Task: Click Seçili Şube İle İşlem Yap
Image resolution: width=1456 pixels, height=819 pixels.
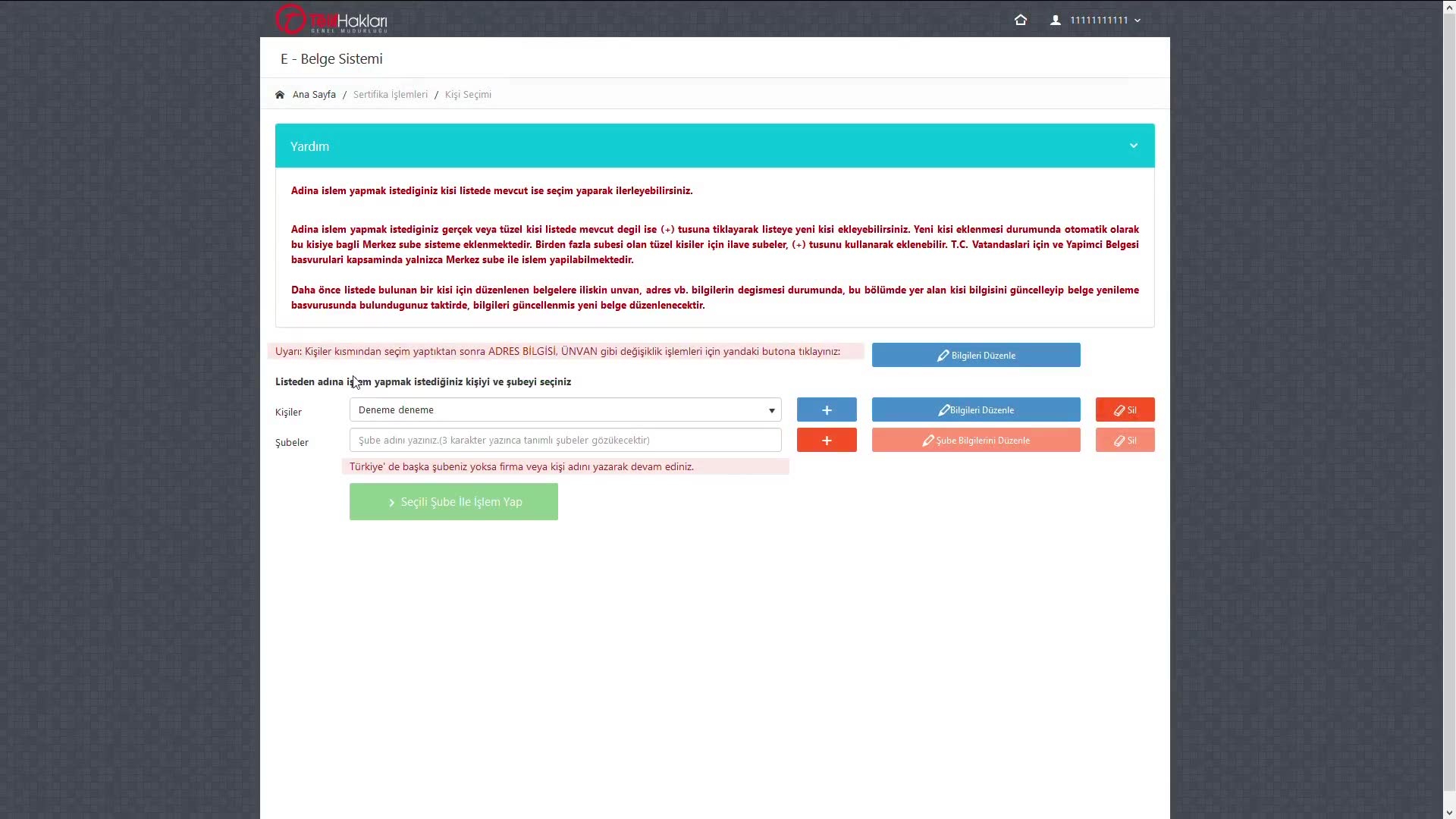Action: (x=453, y=502)
